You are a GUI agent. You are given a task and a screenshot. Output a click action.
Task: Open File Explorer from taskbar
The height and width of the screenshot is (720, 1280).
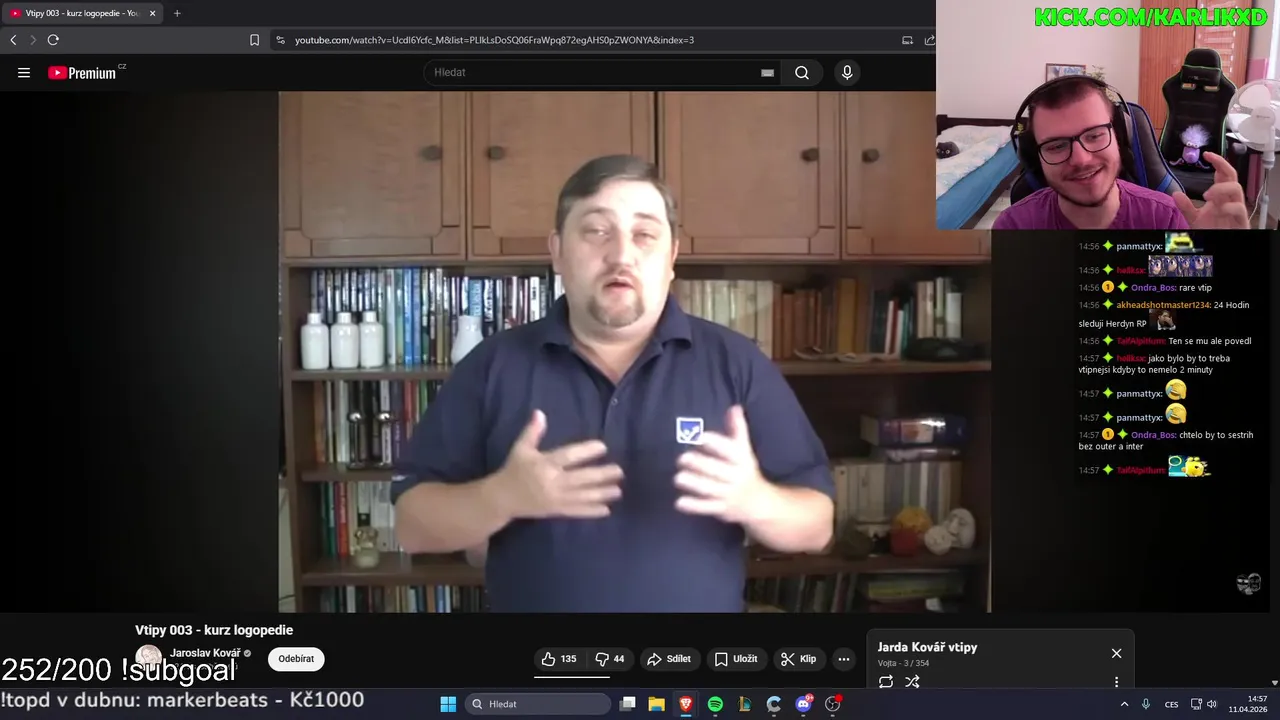657,704
